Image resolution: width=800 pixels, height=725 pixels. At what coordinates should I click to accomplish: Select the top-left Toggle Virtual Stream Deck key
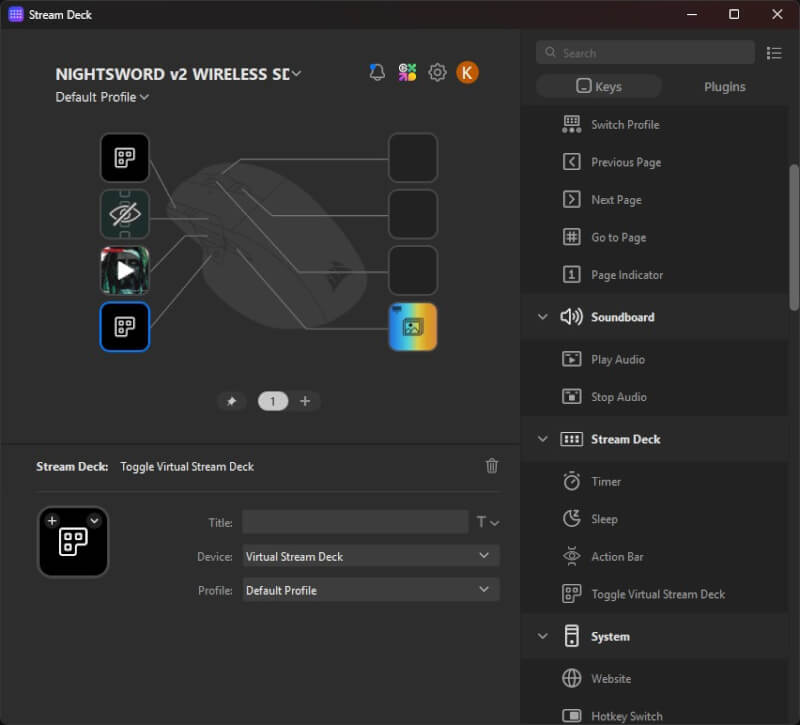[125, 158]
